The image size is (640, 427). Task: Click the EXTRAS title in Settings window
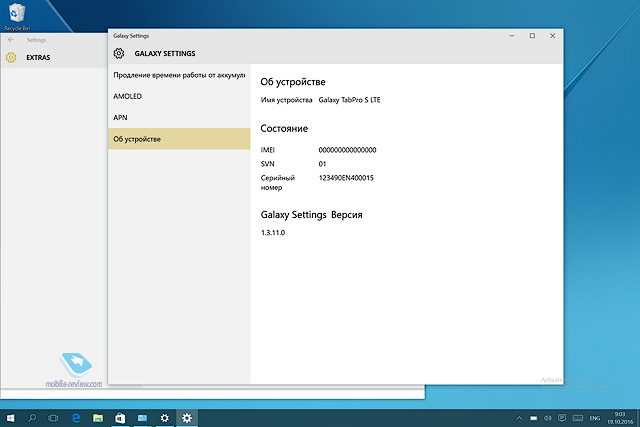[38, 58]
